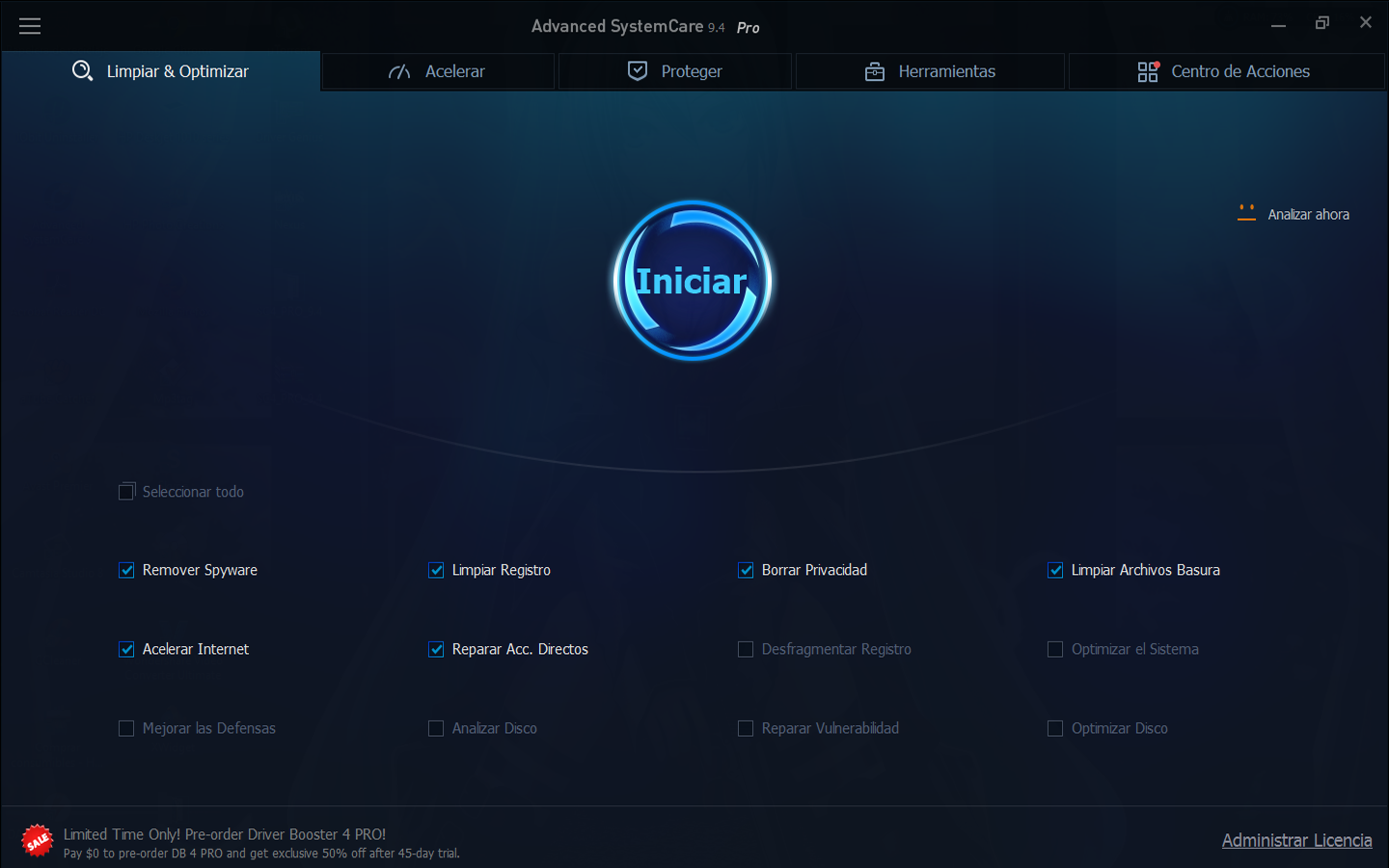This screenshot has height=868, width=1389.
Task: Restore down the application window
Action: (x=1322, y=23)
